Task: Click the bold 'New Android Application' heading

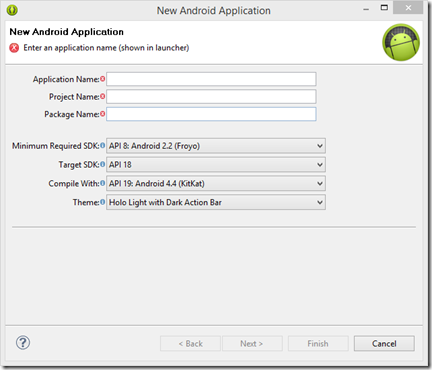Action: [x=67, y=32]
